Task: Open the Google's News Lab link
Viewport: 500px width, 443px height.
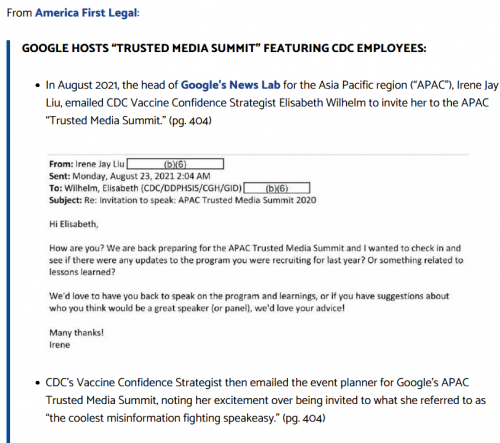Action: (230, 85)
